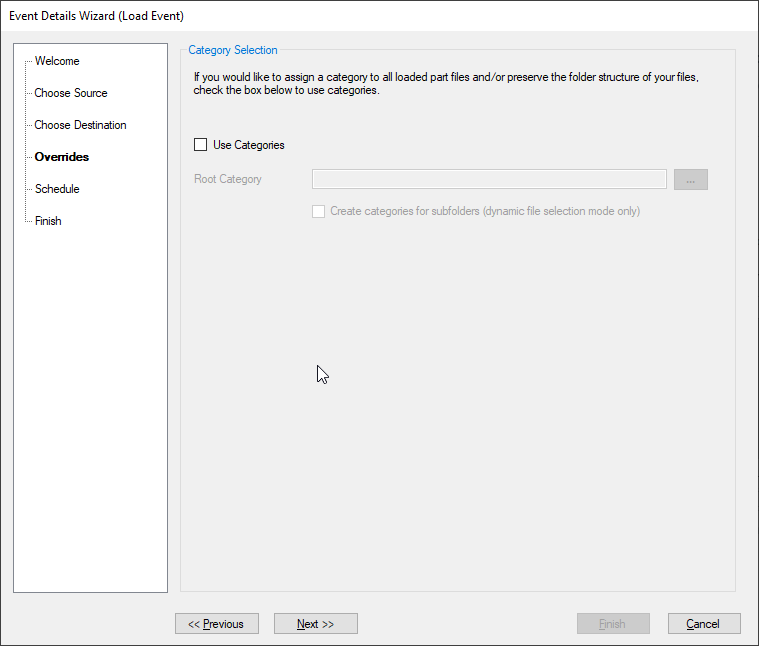Enable the Use Categories checkbox
The height and width of the screenshot is (646, 759).
[200, 145]
